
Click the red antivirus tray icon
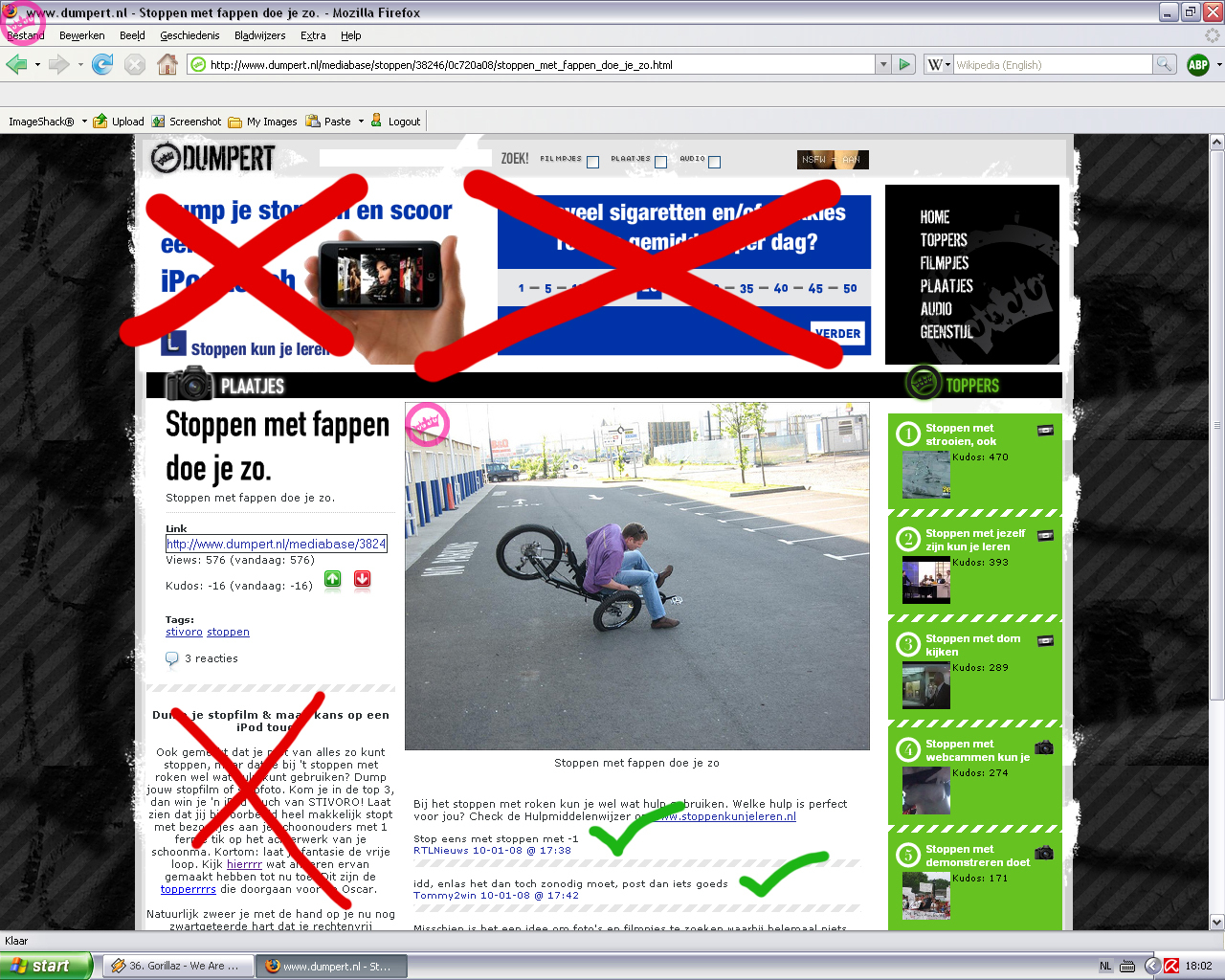pyautogui.click(x=1169, y=966)
